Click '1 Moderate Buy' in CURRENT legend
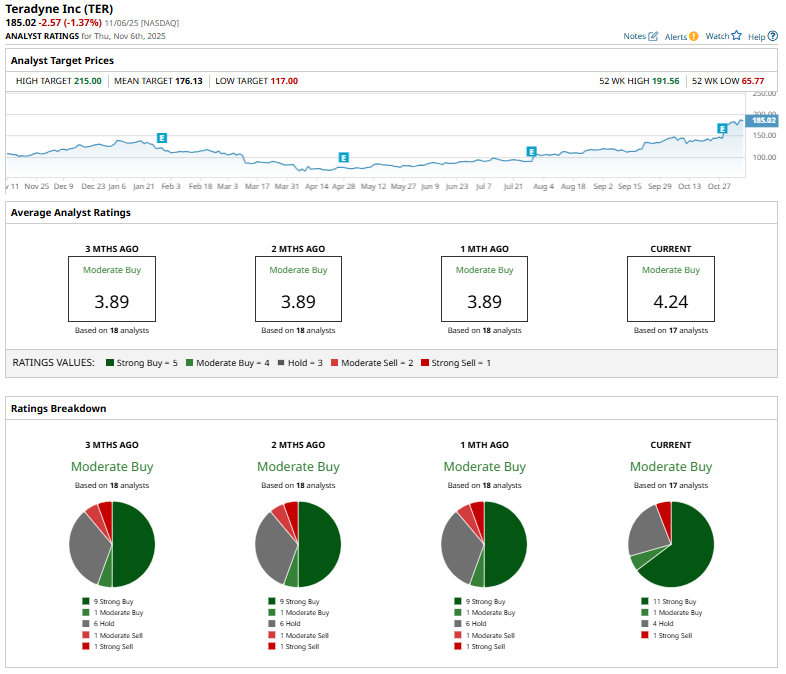This screenshot has height=674, width=786. coord(677,612)
